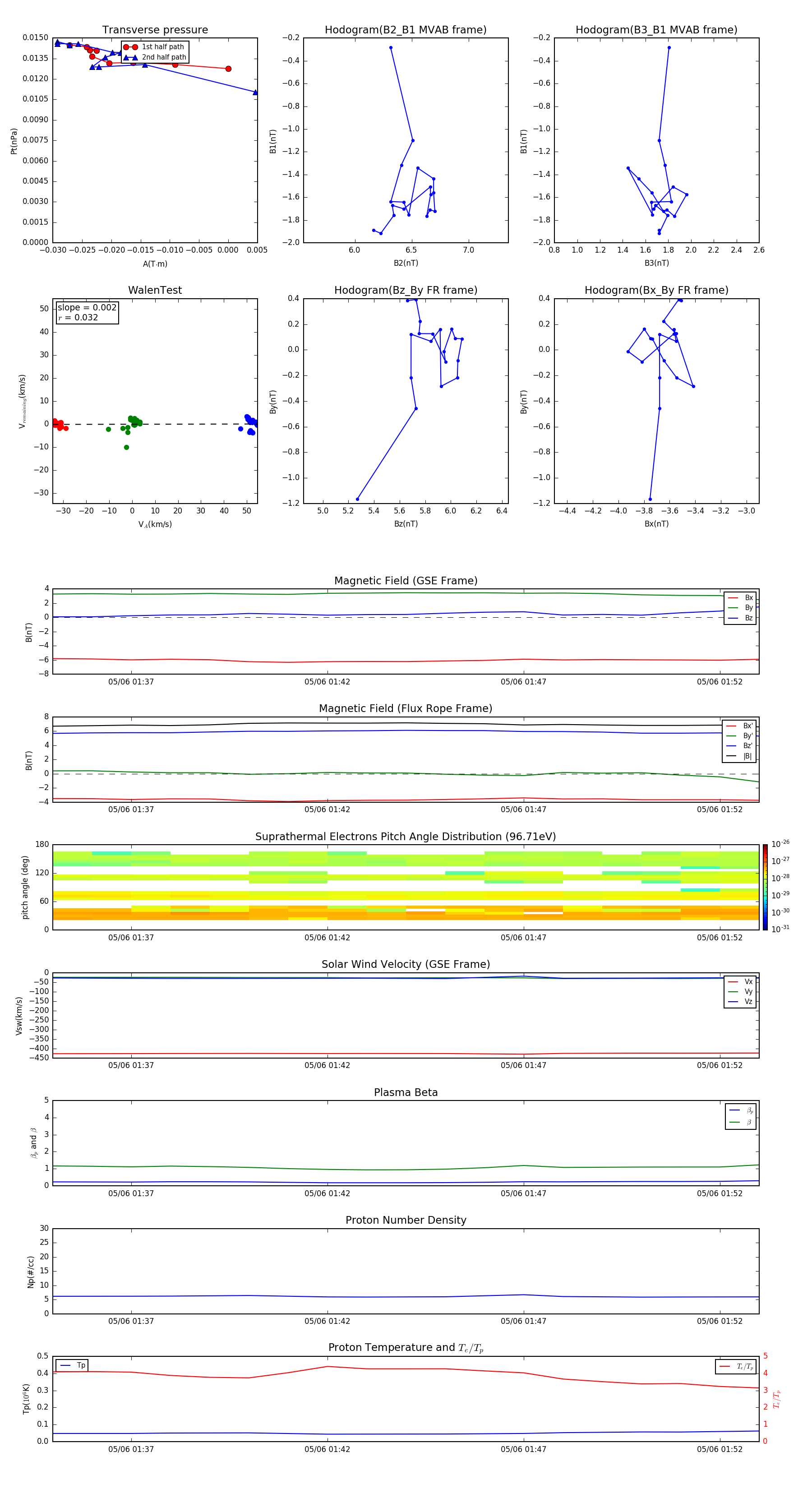Click the 'Np(#/cc)' y-axis label

[x=31, y=1271]
